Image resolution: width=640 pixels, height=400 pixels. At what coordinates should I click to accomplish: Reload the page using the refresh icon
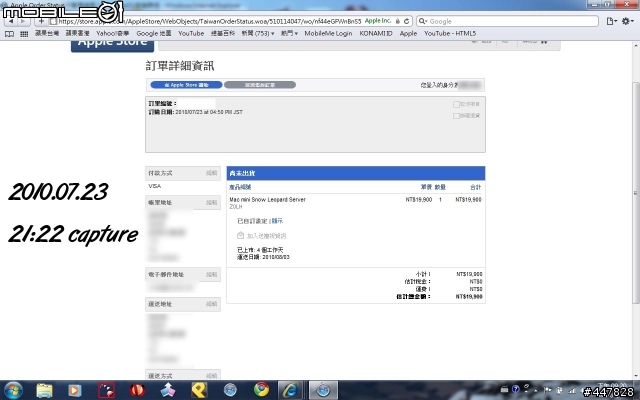click(407, 21)
